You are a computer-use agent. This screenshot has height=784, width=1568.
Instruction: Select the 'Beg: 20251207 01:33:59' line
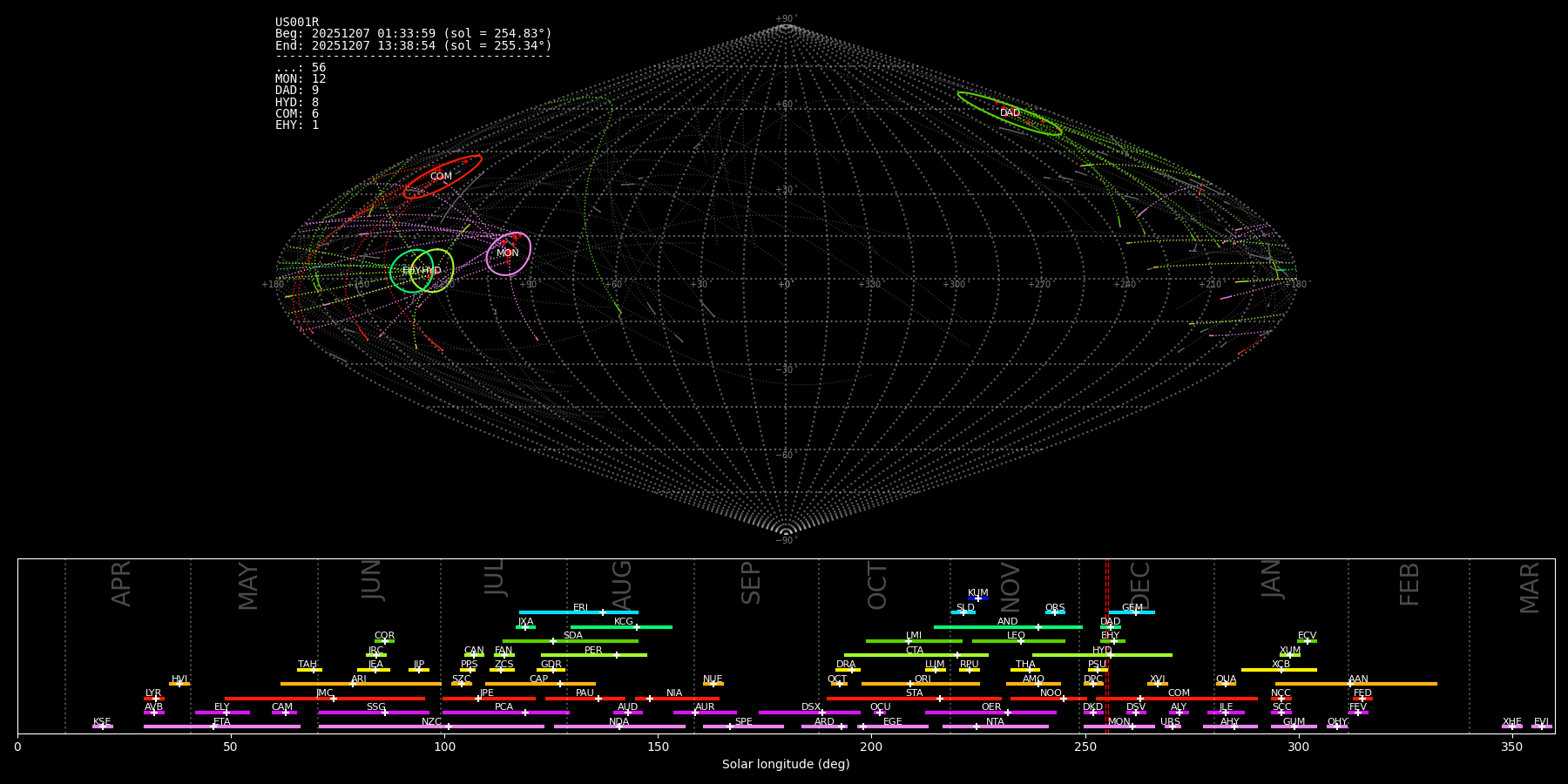coord(414,34)
